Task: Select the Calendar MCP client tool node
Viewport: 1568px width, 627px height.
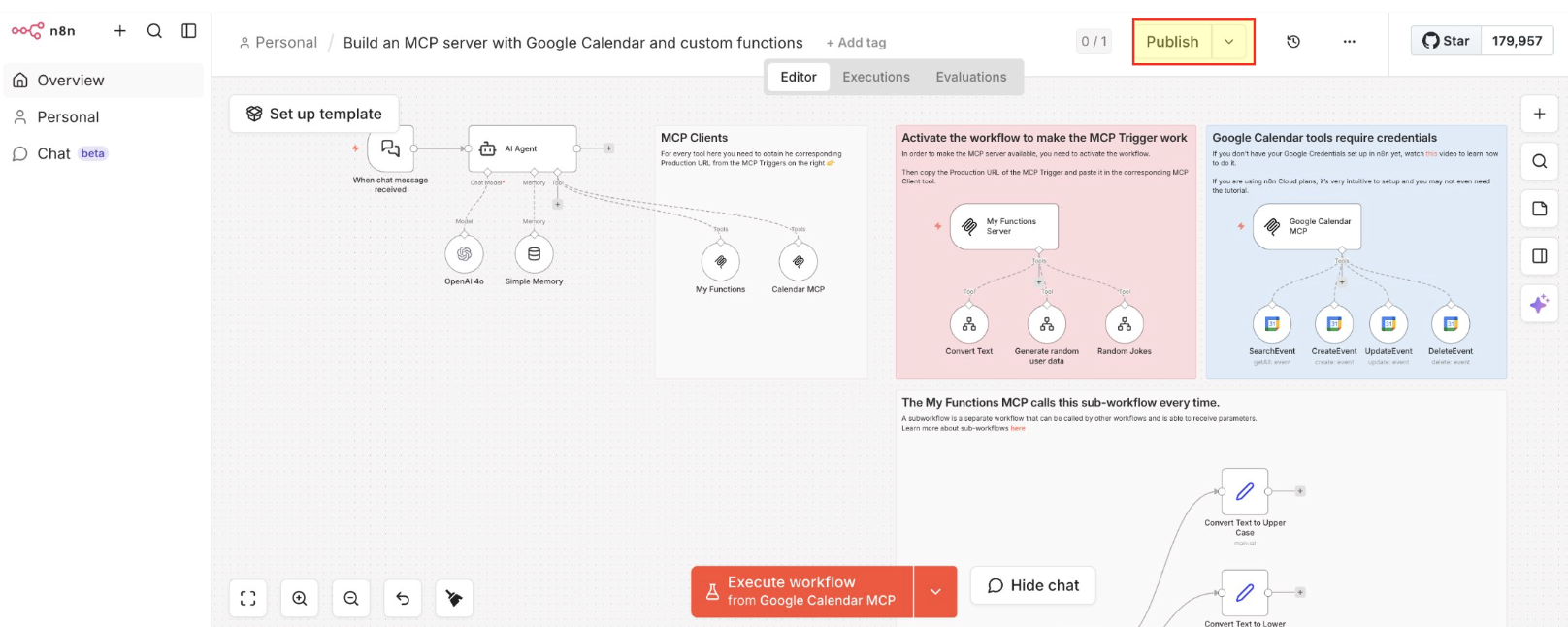Action: click(798, 262)
